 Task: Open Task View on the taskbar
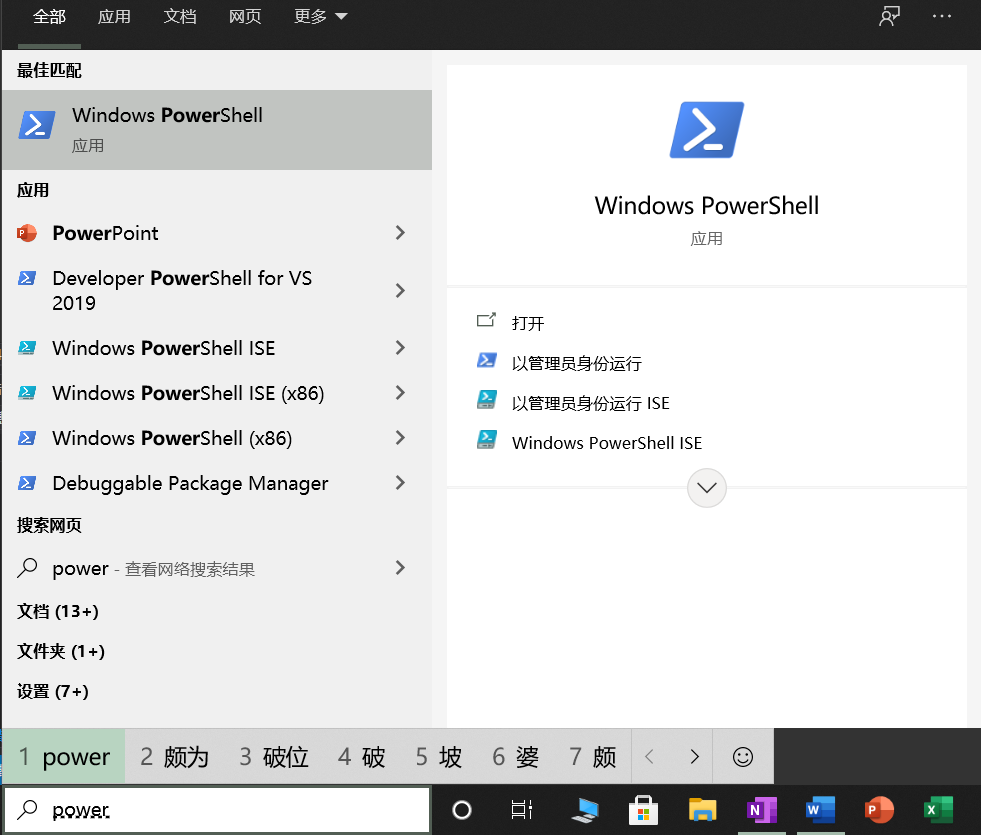point(521,810)
